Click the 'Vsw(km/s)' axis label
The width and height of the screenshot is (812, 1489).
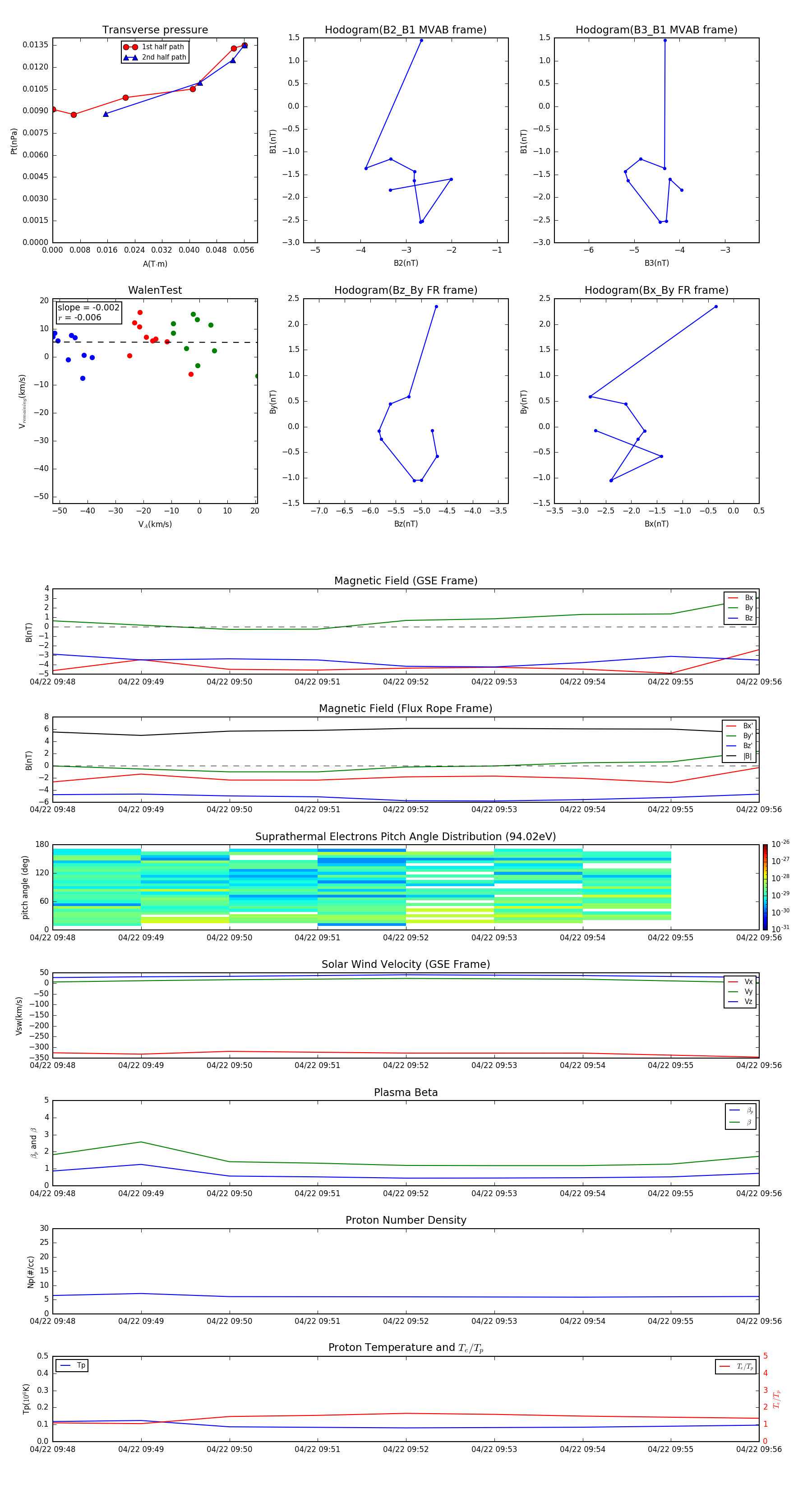18,1016
